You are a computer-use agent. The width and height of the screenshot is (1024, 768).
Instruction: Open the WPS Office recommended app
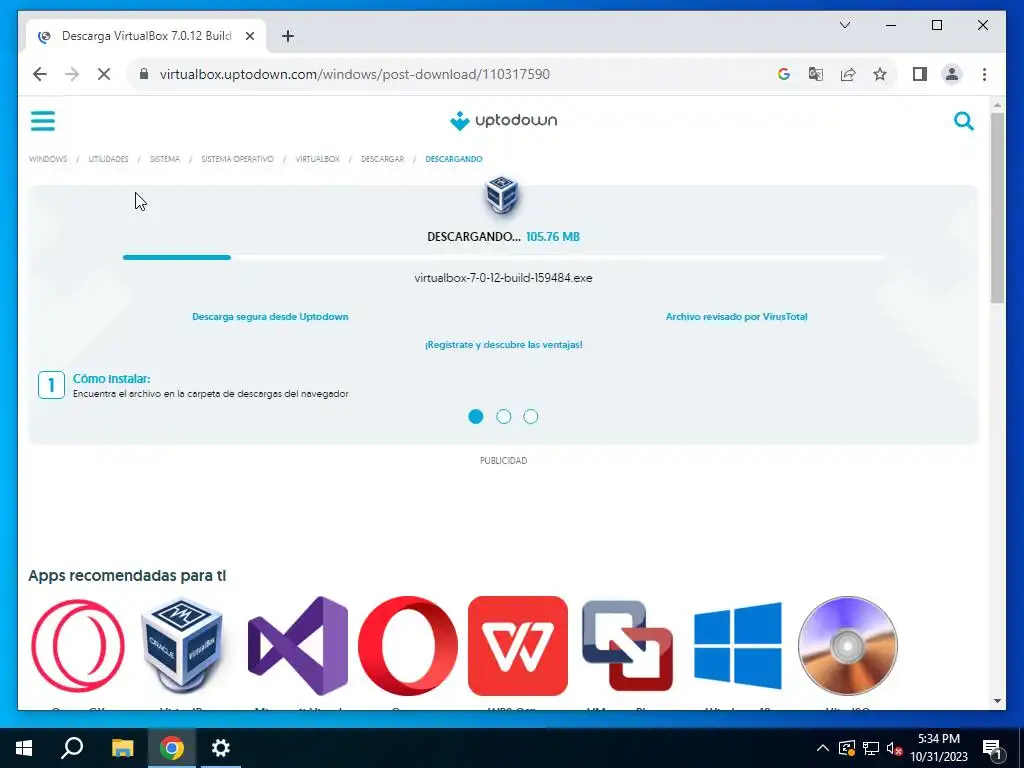point(517,646)
